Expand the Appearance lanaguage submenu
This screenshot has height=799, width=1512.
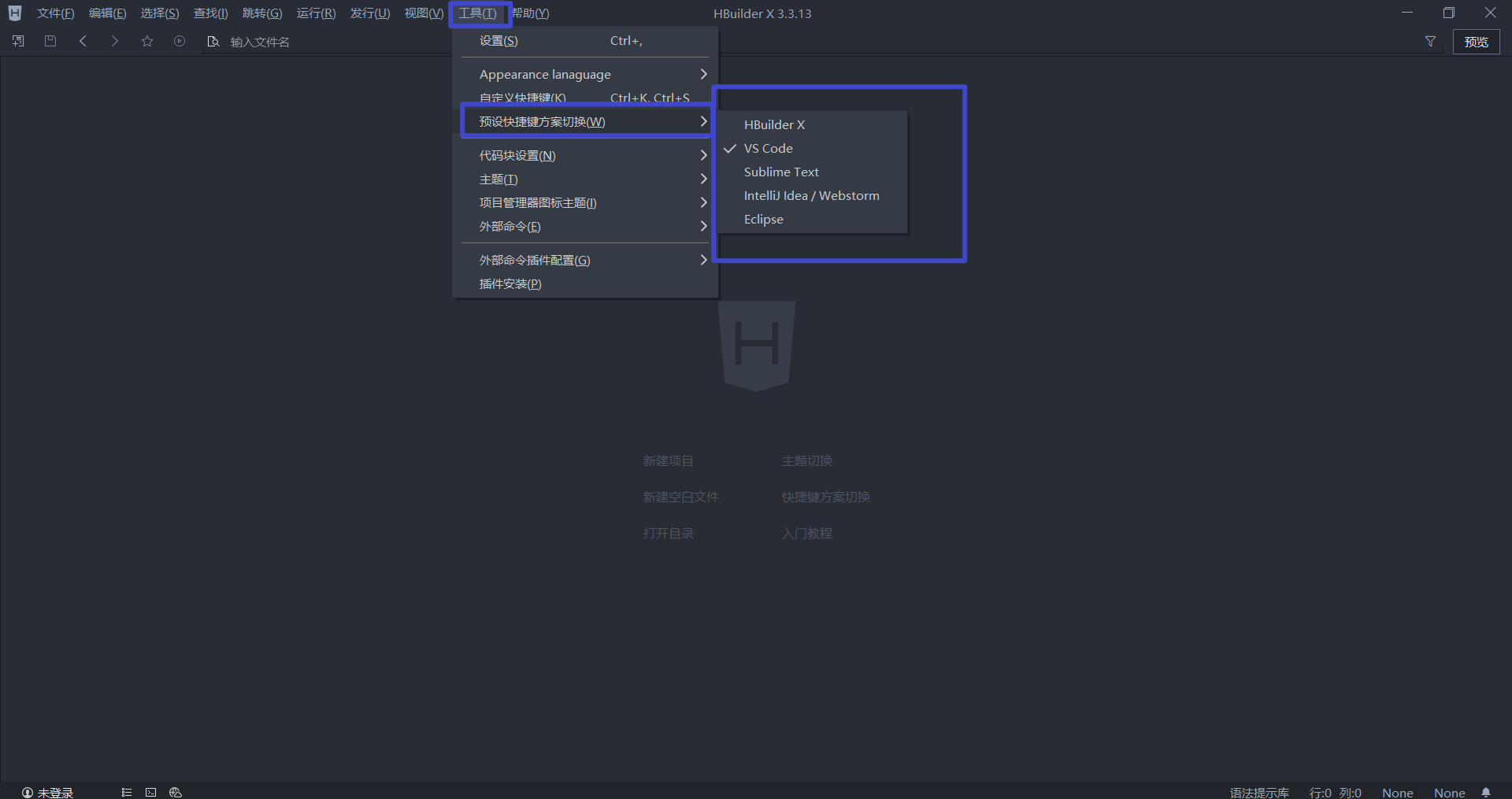point(585,74)
